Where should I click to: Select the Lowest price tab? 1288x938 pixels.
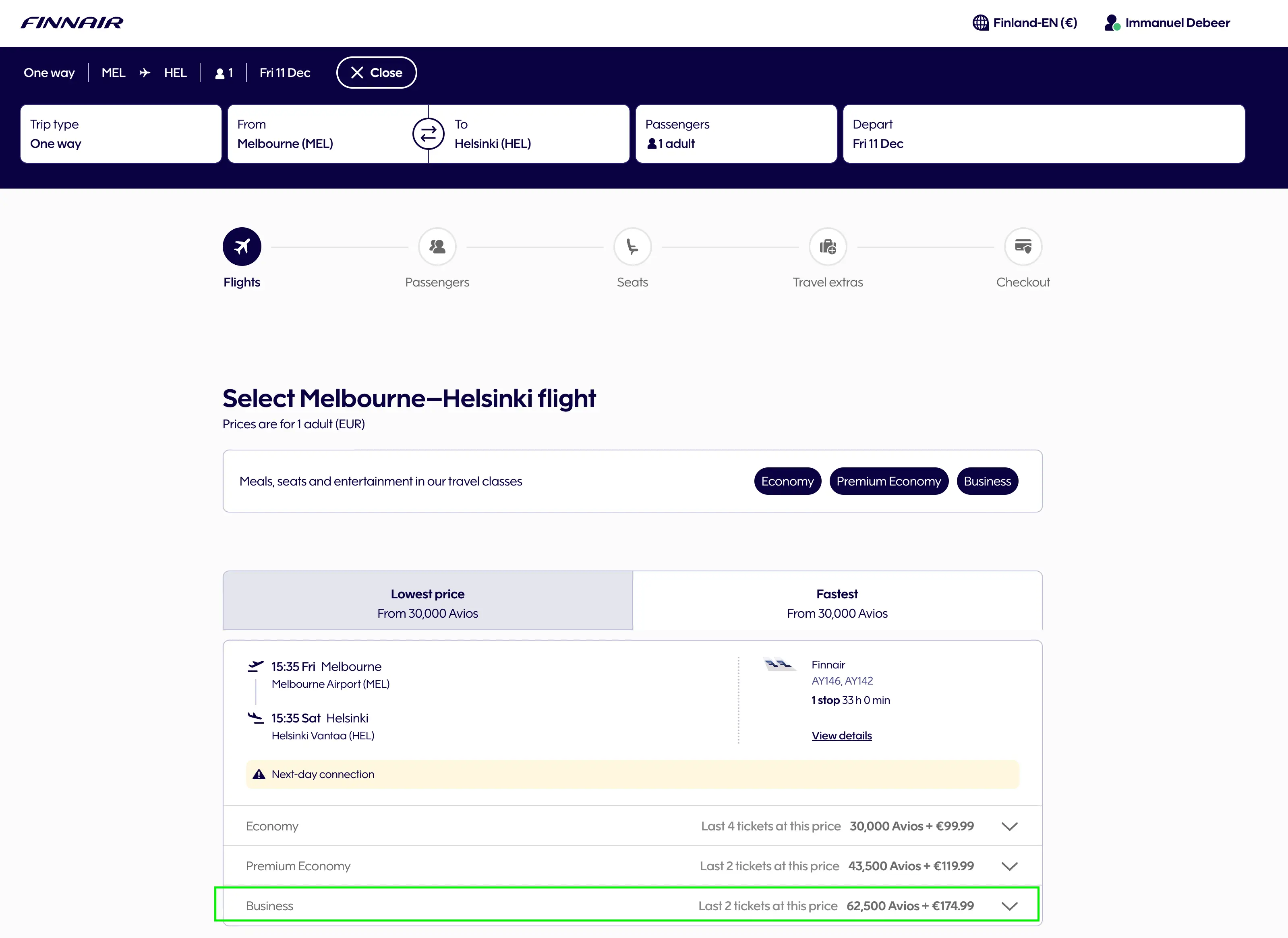point(428,600)
